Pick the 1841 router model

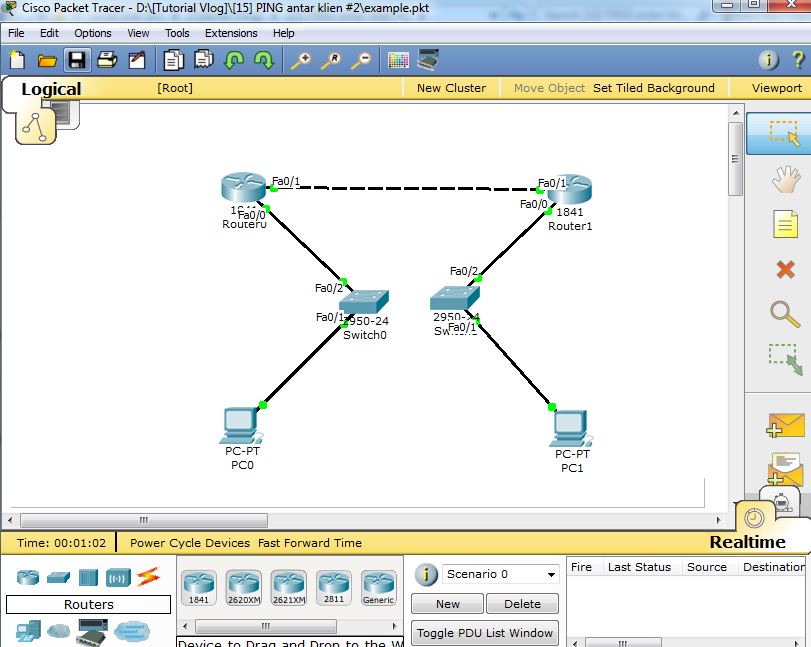(x=199, y=588)
